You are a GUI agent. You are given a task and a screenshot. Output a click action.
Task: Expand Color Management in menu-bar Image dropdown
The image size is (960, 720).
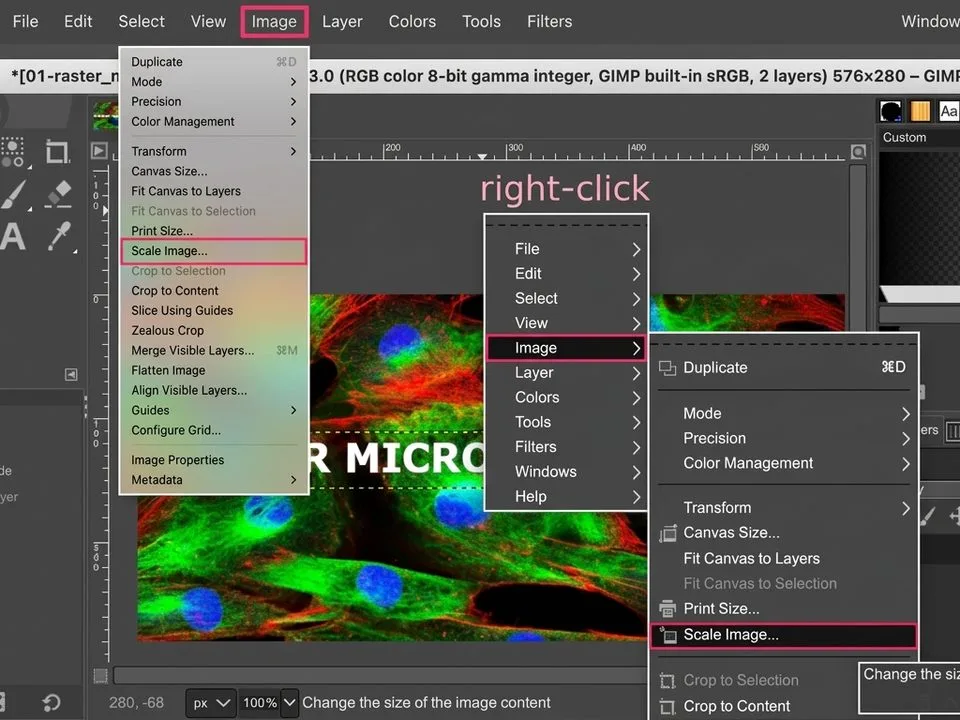214,121
